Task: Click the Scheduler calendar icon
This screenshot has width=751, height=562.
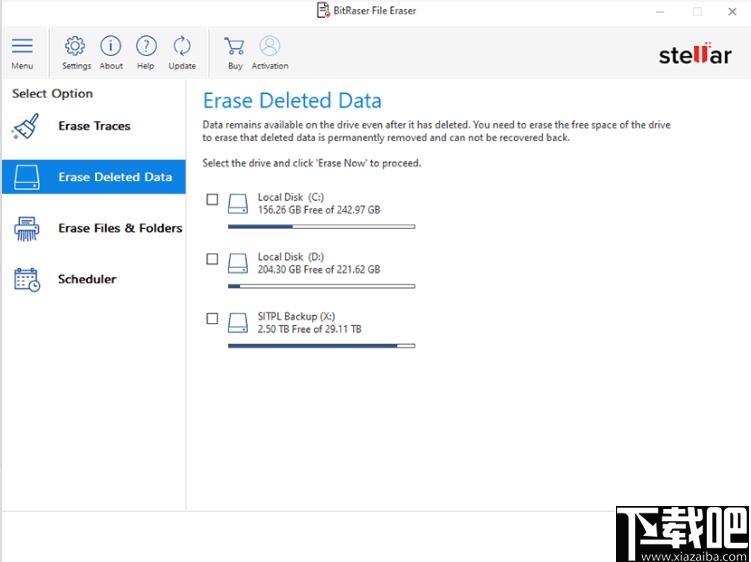Action: (x=27, y=279)
